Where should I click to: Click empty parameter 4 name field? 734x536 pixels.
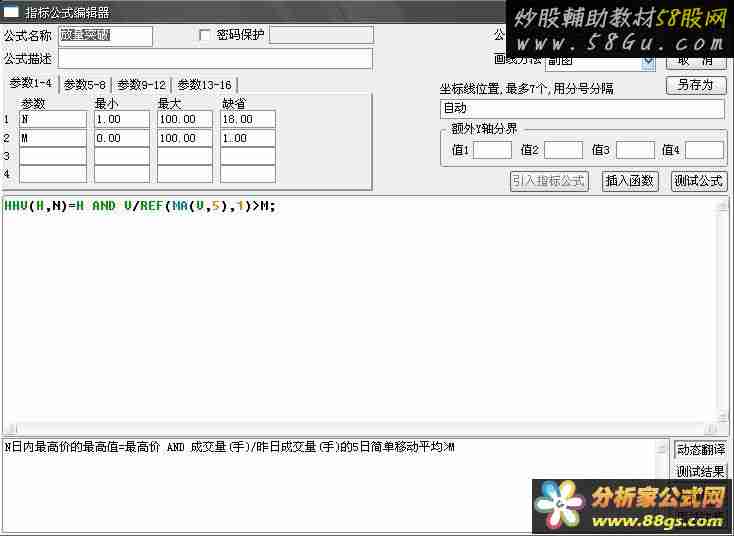point(53,174)
